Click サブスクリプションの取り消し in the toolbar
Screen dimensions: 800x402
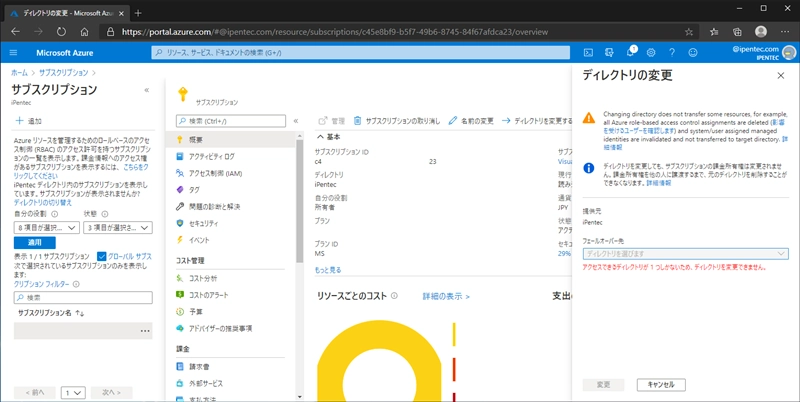pos(396,121)
